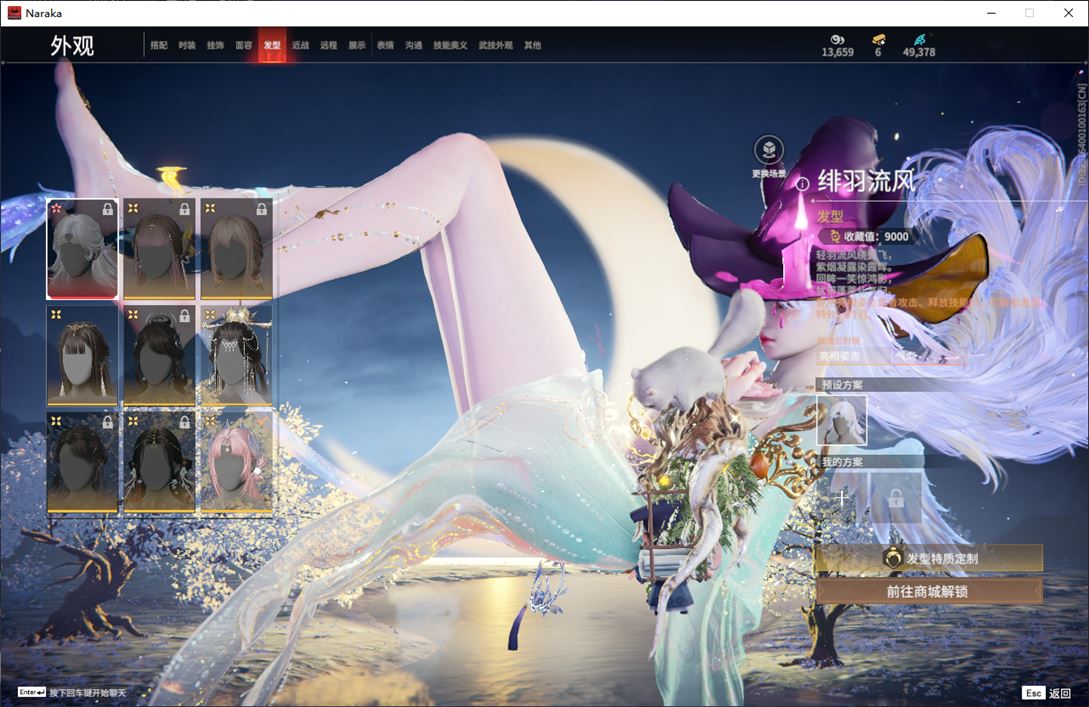Click the Enter chat hint 按下回车键开始聊天
This screenshot has width=1089, height=707.
pos(72,692)
